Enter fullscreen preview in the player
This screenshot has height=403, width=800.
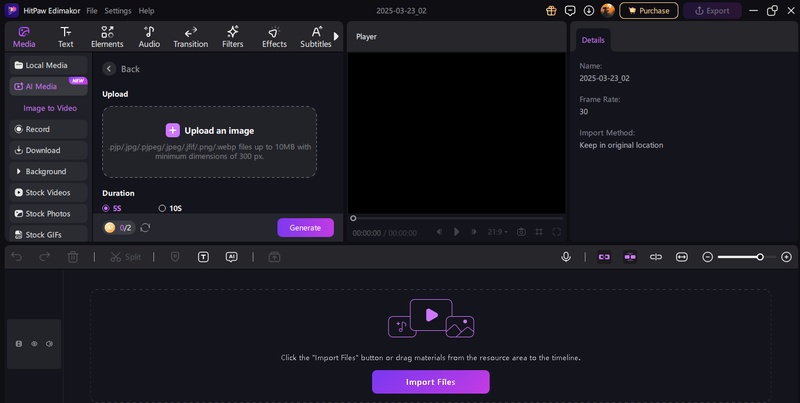[x=557, y=232]
